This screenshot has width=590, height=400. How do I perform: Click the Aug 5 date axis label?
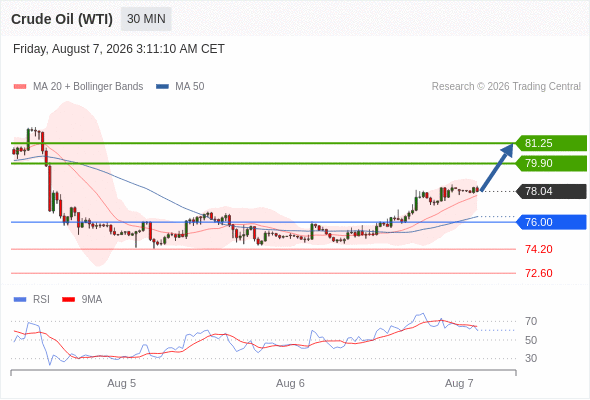pyautogui.click(x=122, y=383)
